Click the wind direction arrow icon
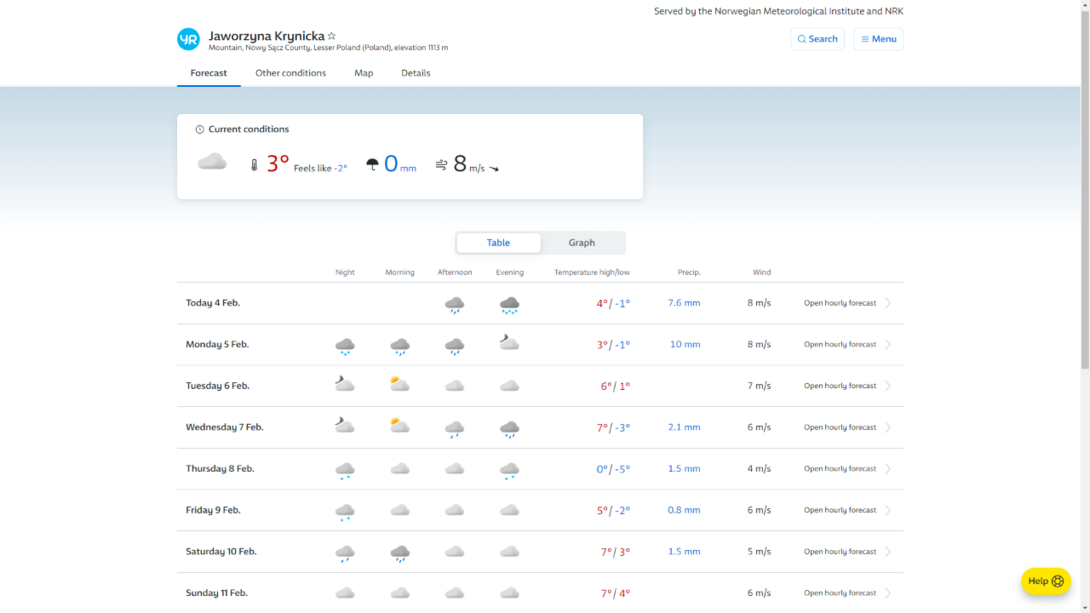This screenshot has height=613, width=1090. [x=494, y=168]
